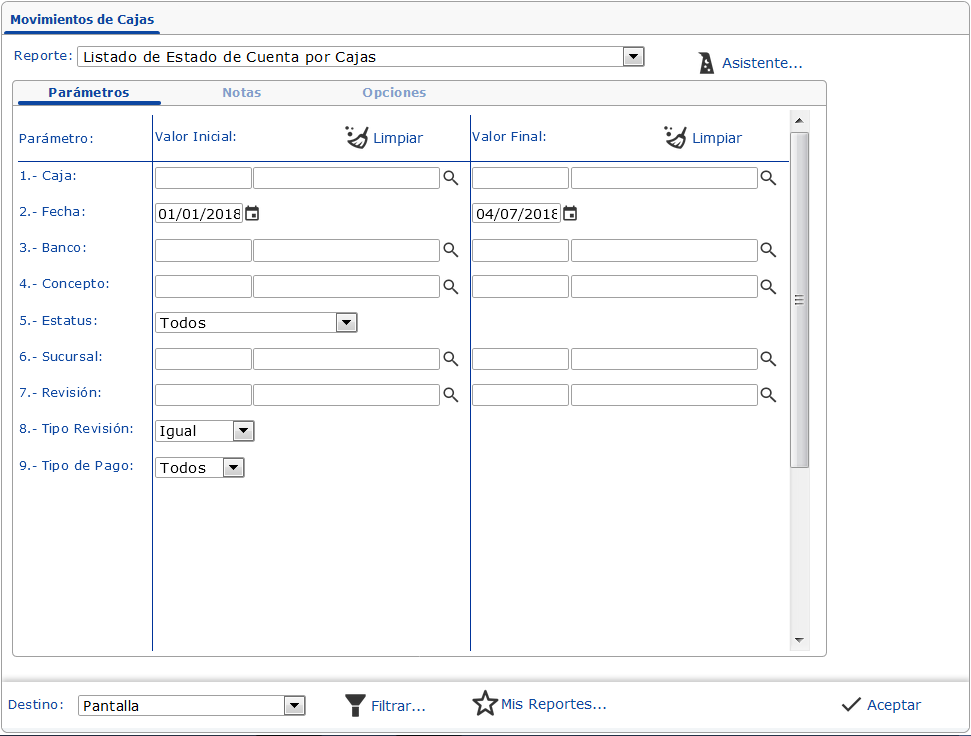Click the Aceptar button
This screenshot has width=971, height=736.
point(881,705)
